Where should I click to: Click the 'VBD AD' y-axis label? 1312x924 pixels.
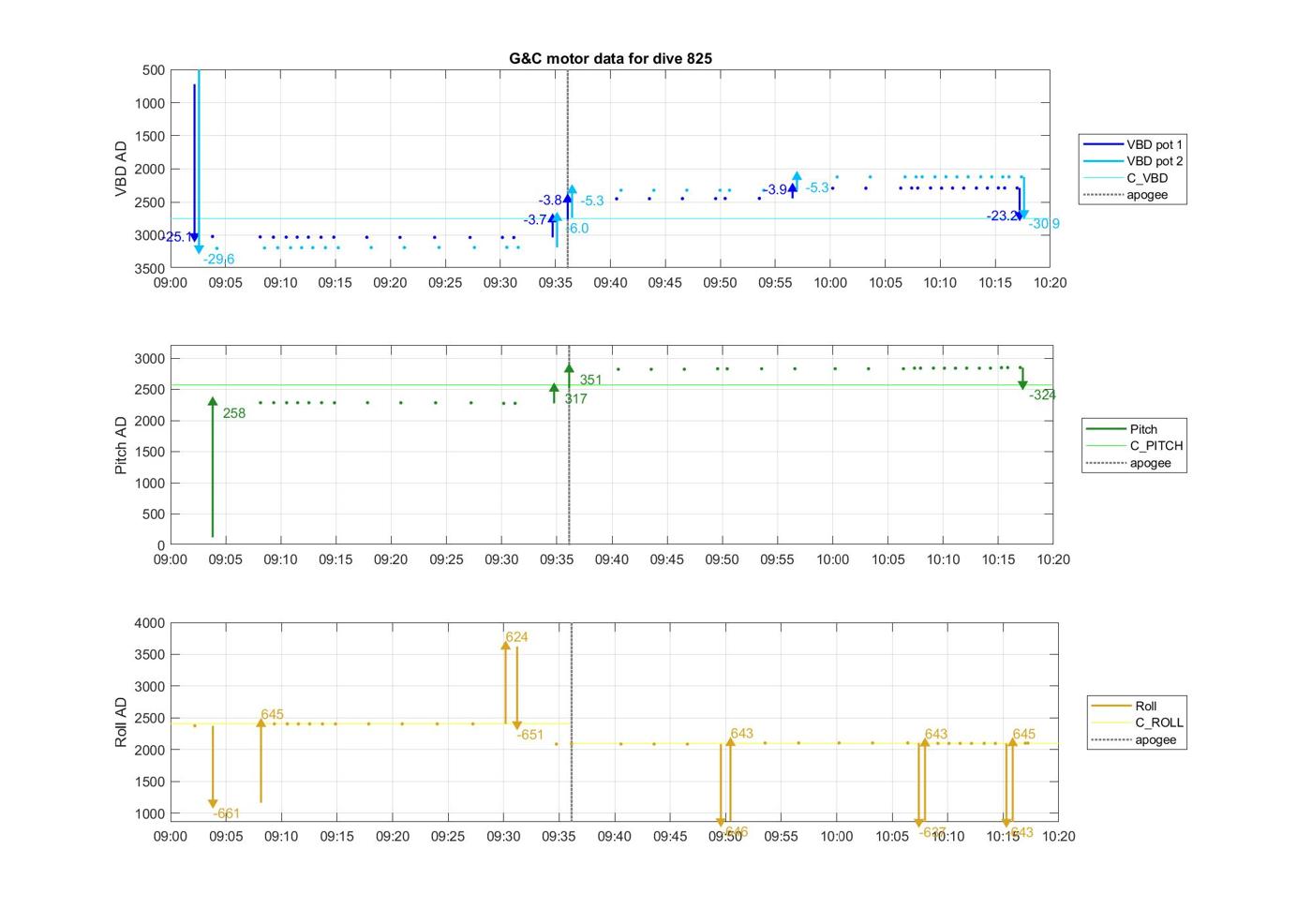[121, 169]
